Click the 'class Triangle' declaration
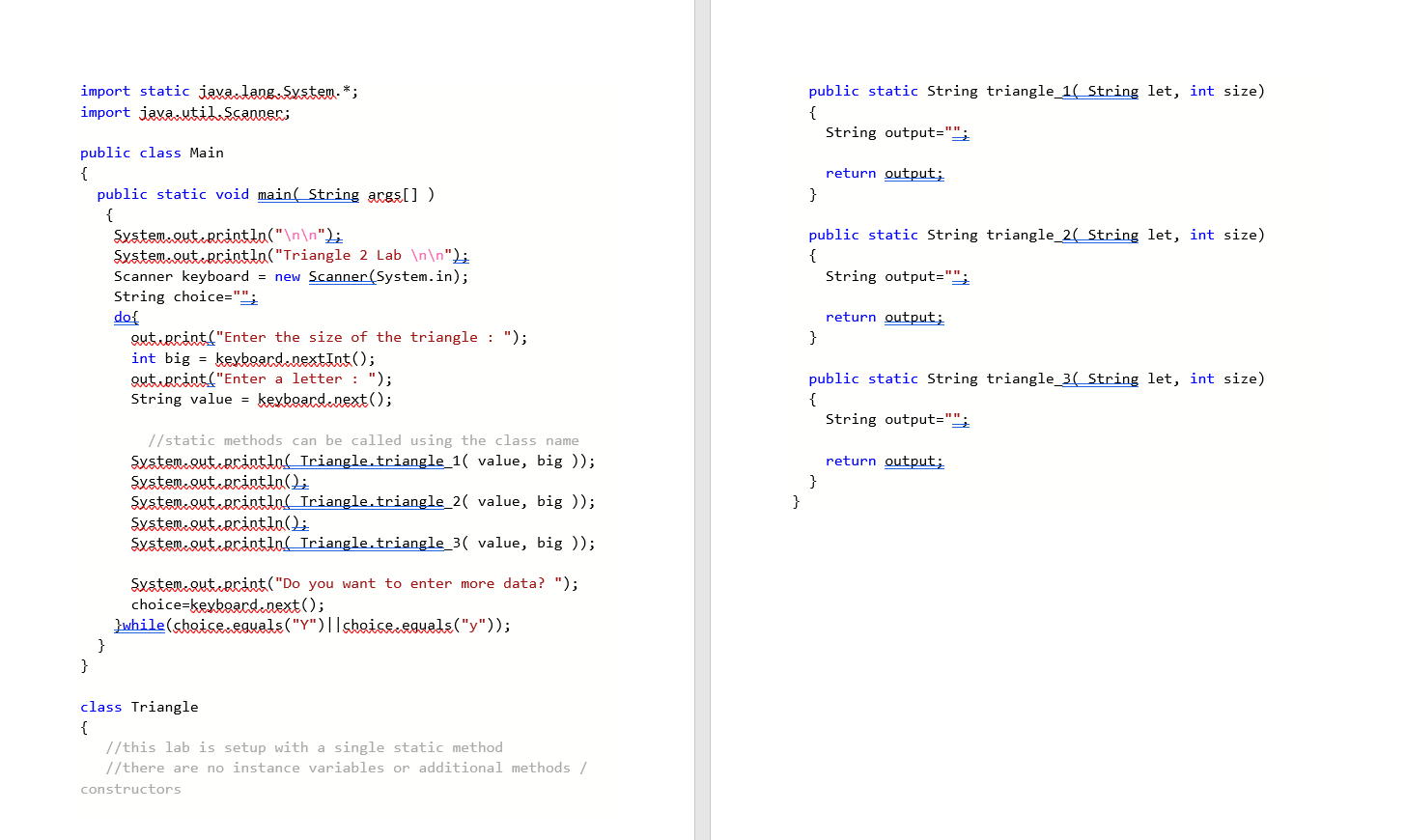 coord(139,707)
